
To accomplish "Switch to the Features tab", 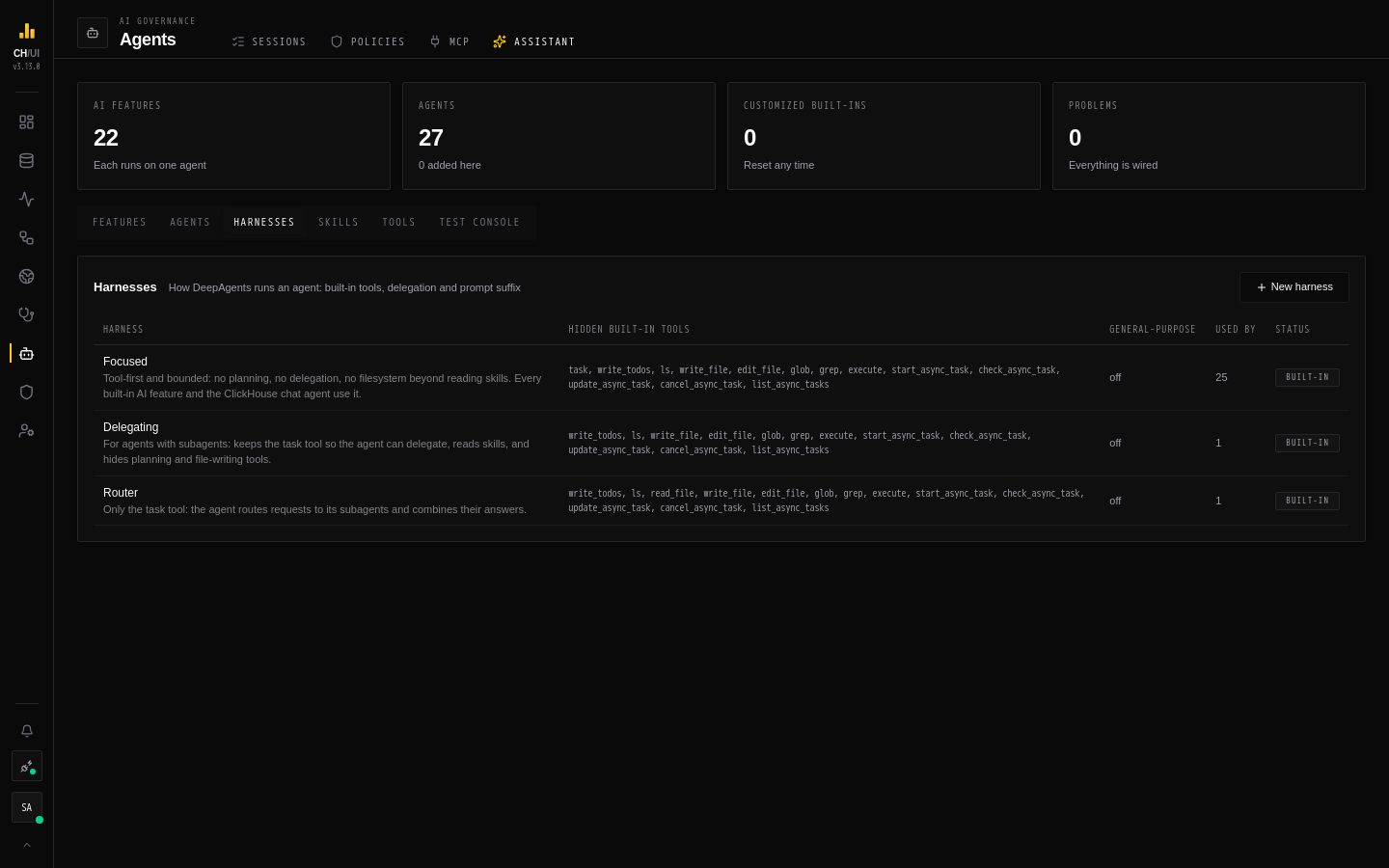I will click(120, 223).
